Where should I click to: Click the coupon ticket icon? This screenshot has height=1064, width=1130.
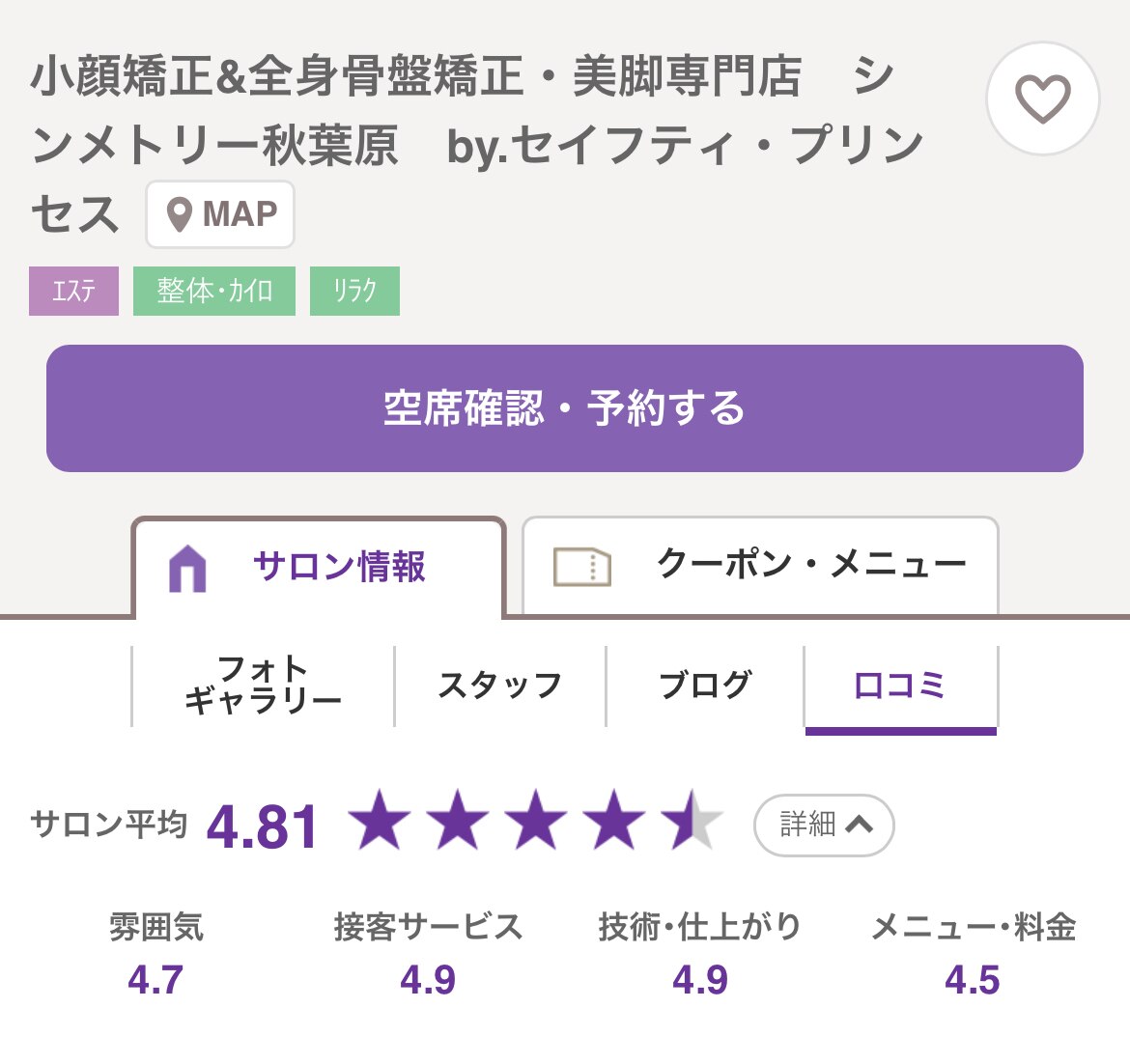coord(581,565)
